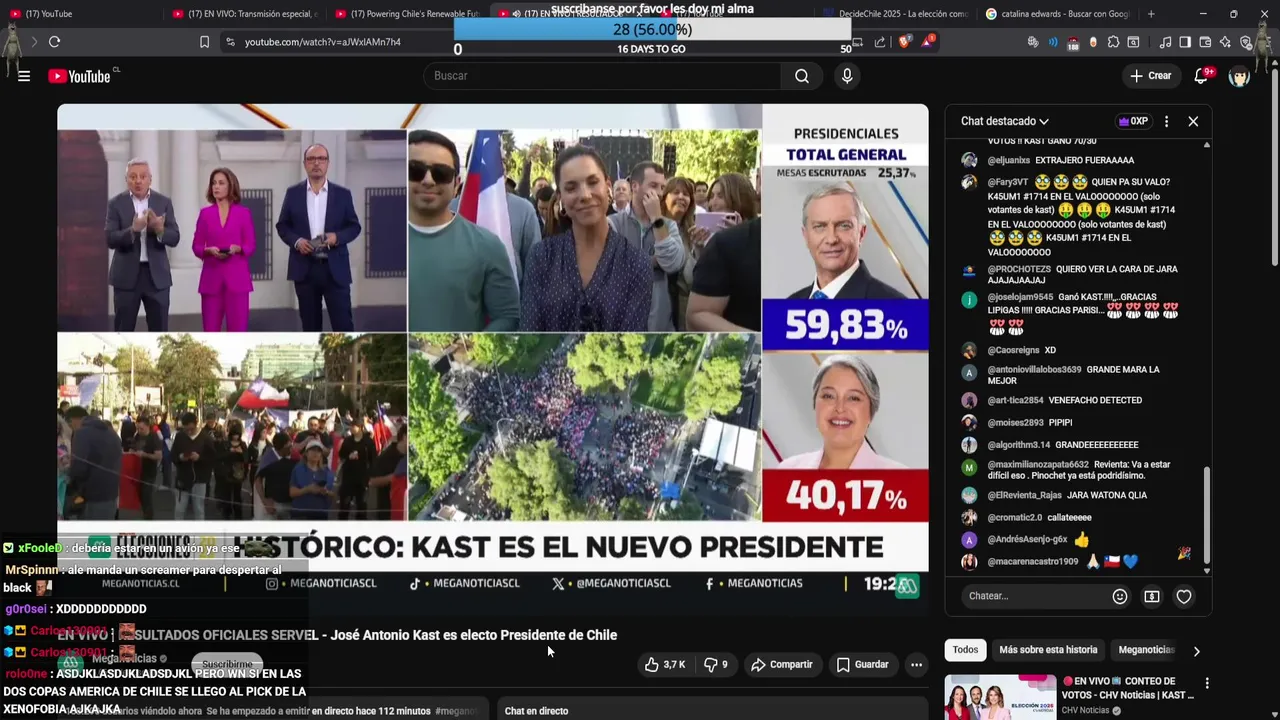Viewport: 1280px width, 720px height.
Task: Switch to the 'Powering Chile's Renewable' tab
Action: click(406, 14)
